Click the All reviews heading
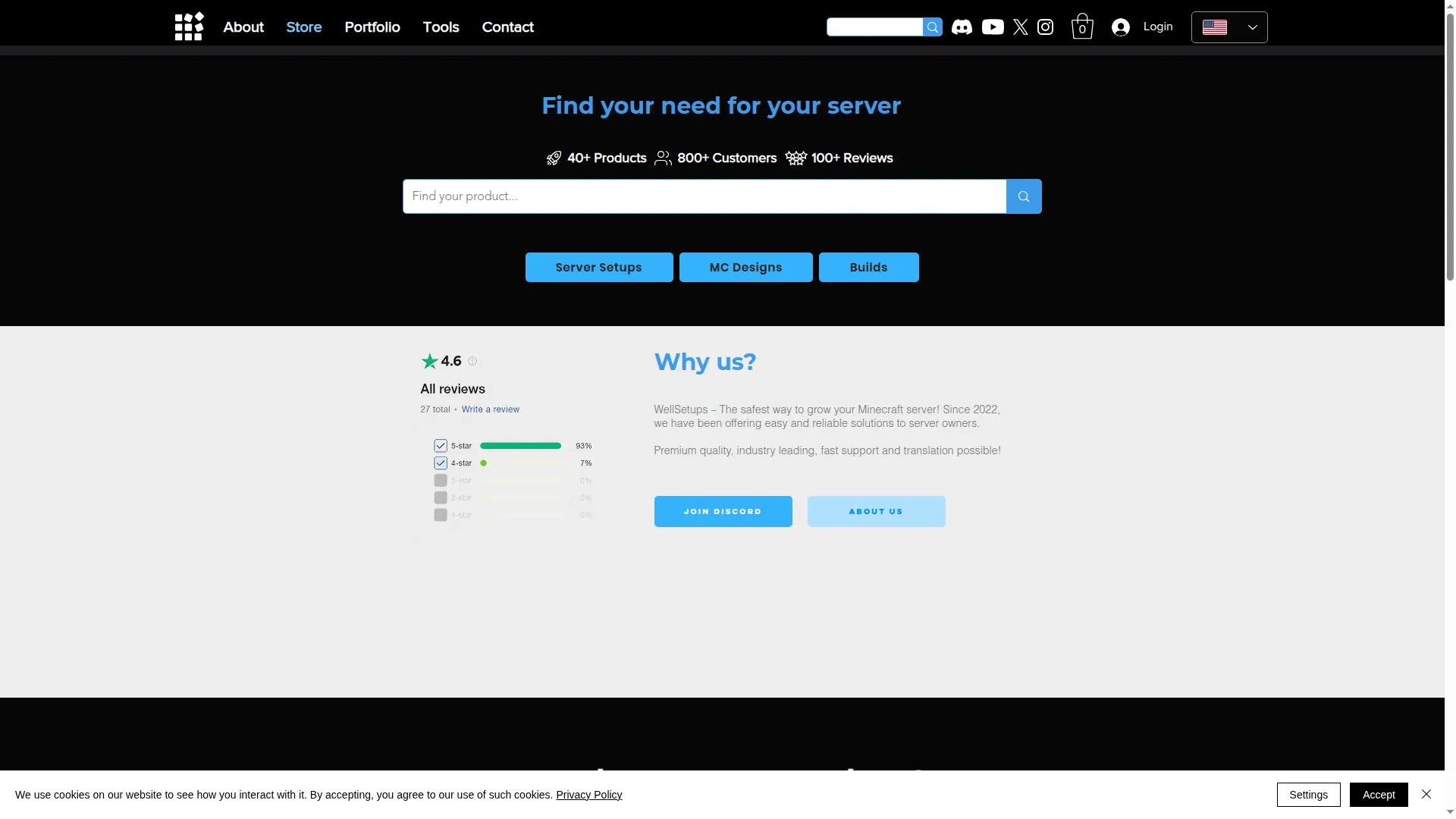 (453, 389)
